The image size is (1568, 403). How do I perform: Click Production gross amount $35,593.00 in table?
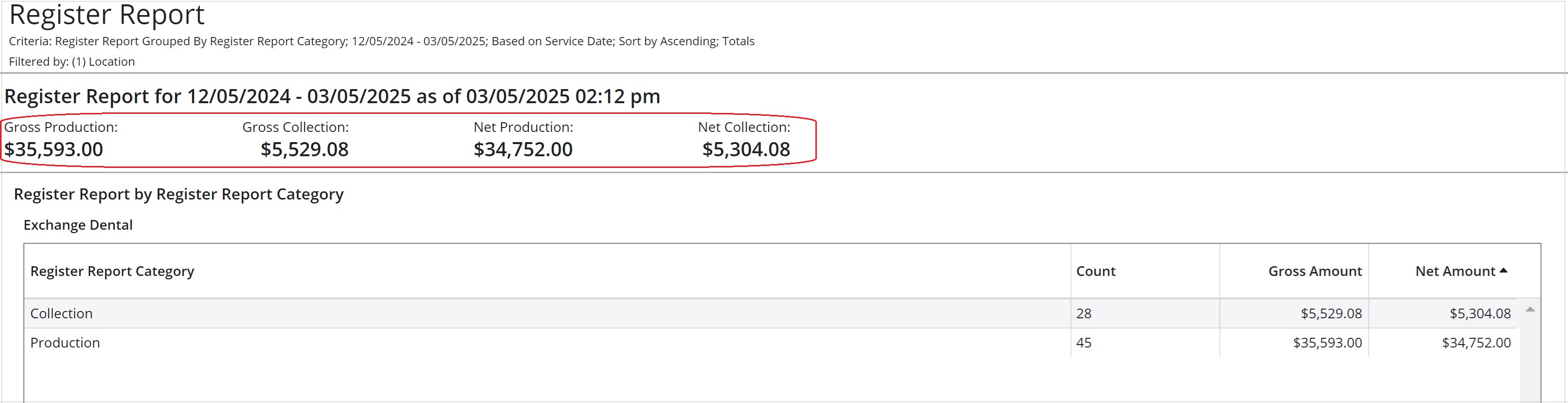pos(1328,343)
